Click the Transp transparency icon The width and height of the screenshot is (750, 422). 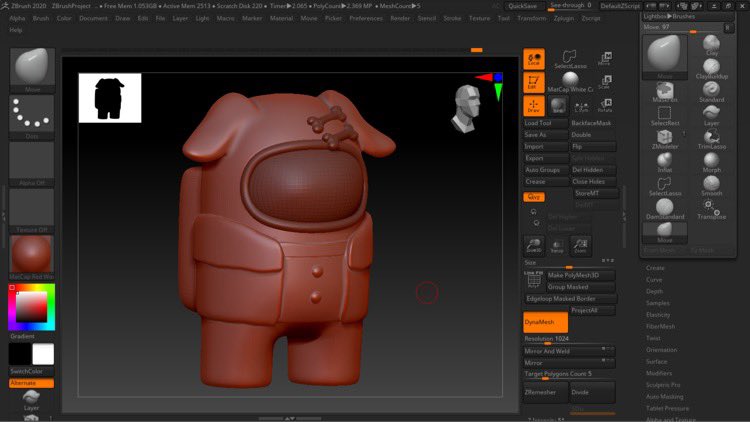click(557, 245)
